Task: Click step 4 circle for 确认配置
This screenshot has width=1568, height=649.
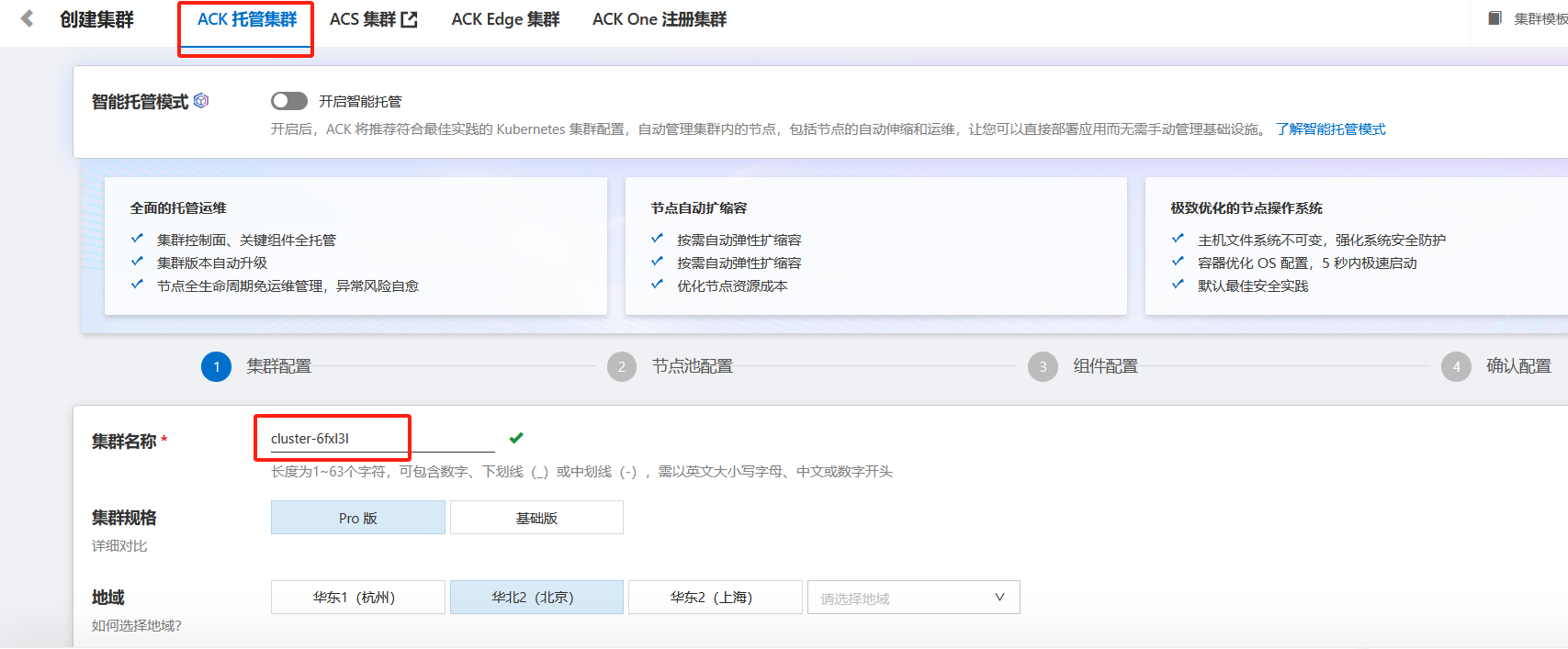Action: [1456, 366]
